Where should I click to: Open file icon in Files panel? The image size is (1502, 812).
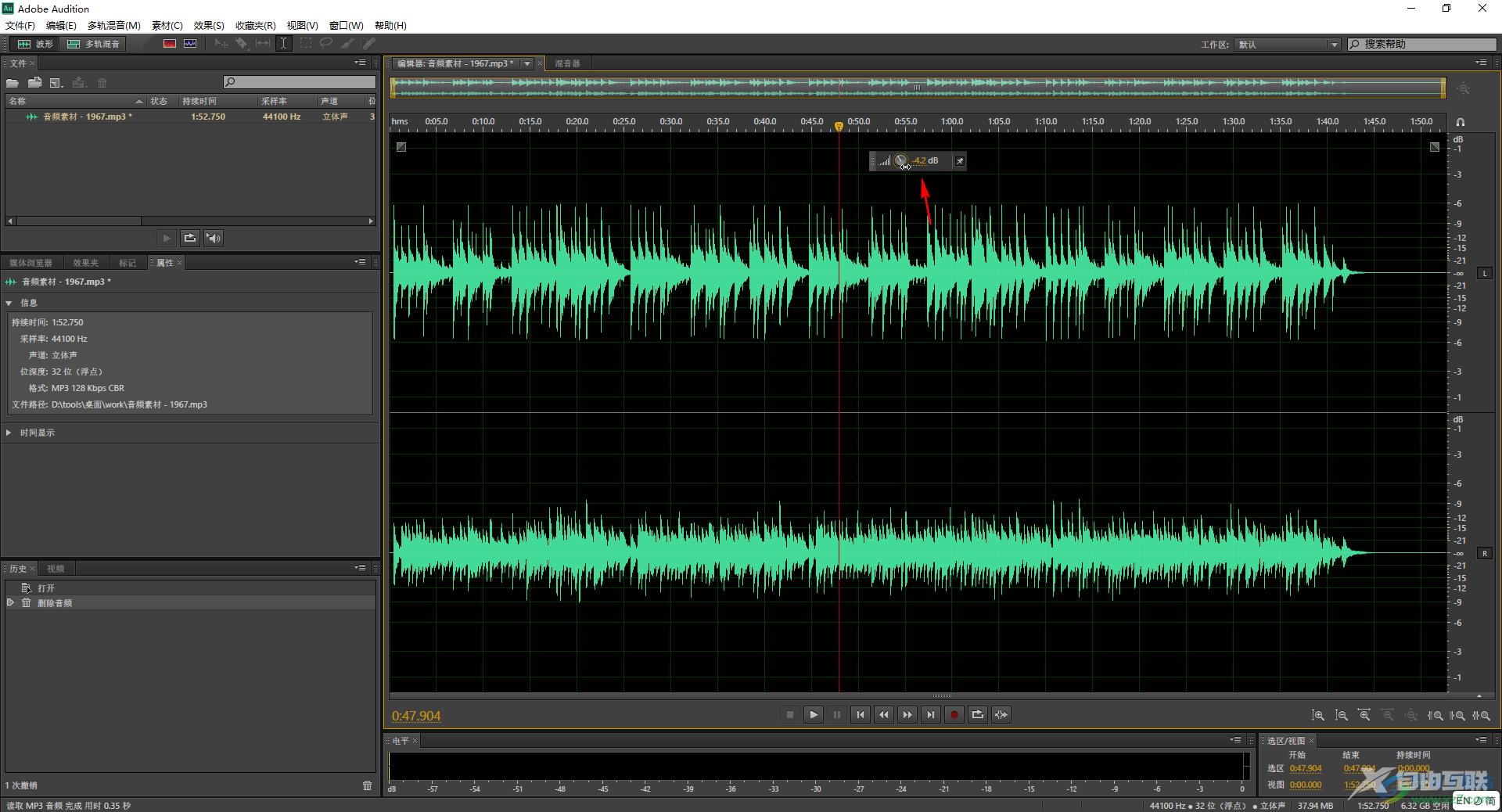pos(13,83)
